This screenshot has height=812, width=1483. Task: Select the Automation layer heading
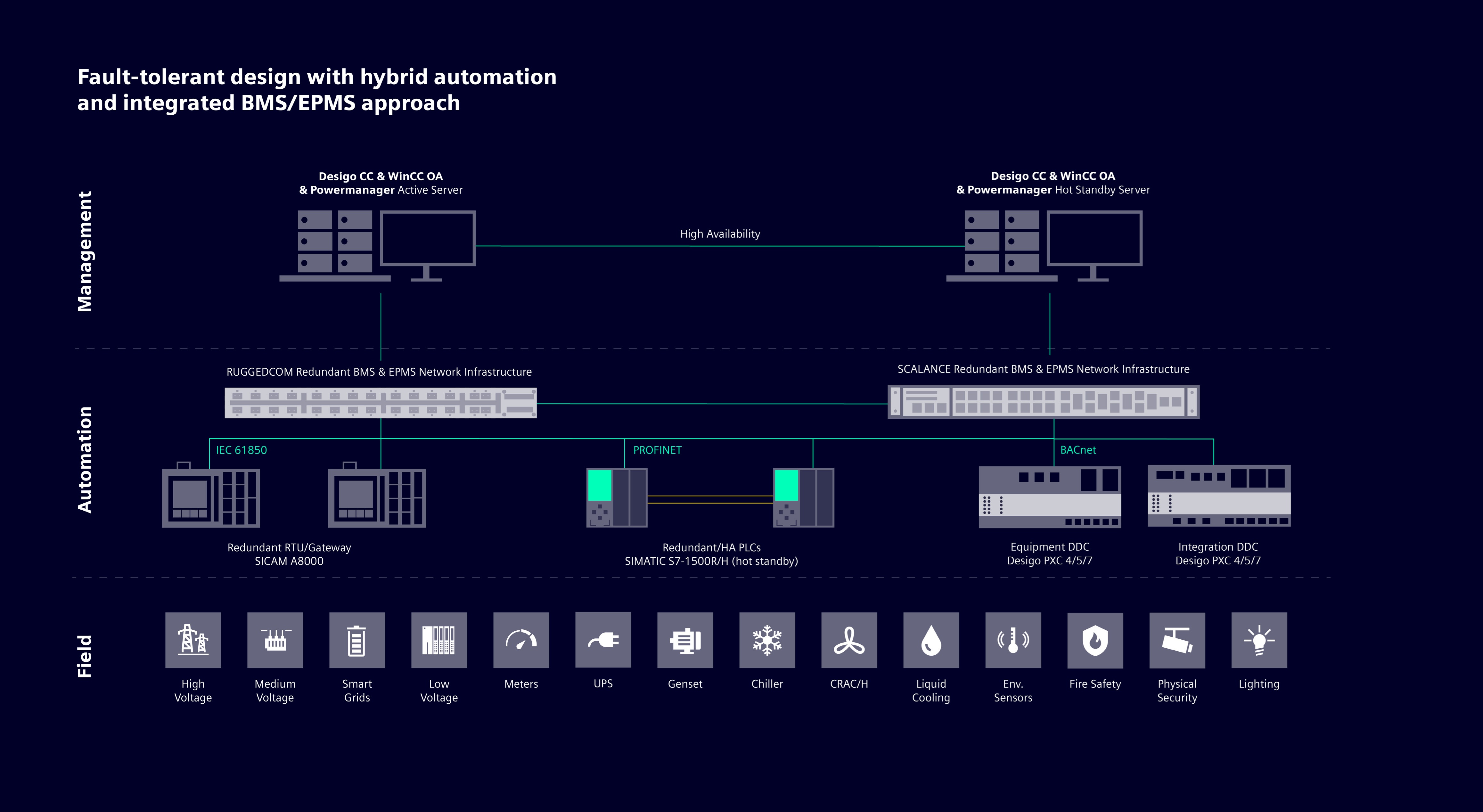(85, 460)
